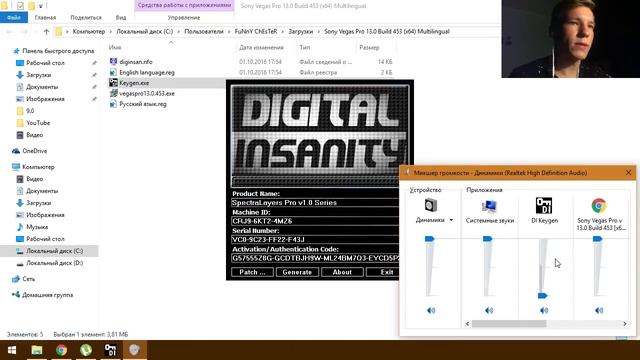This screenshot has width=640, height=360.
Task: Open Chrome from the taskbar
Action: click(61, 350)
